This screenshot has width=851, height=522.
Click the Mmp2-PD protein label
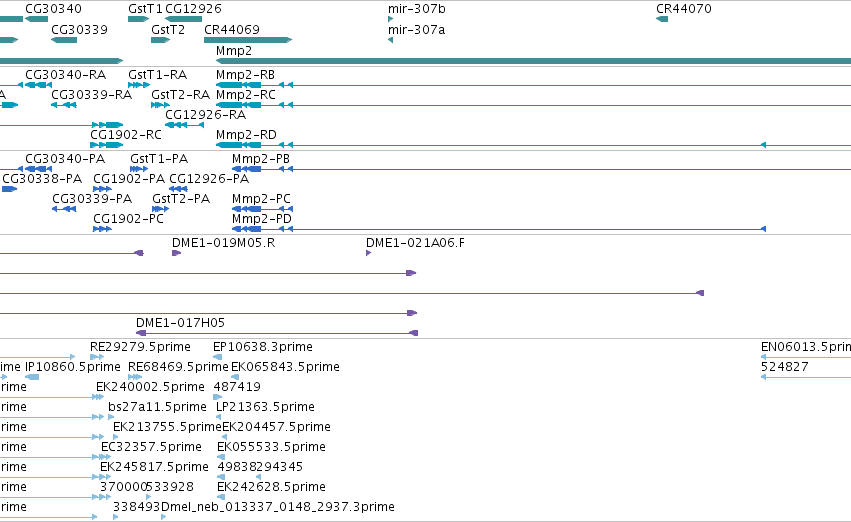(x=262, y=219)
